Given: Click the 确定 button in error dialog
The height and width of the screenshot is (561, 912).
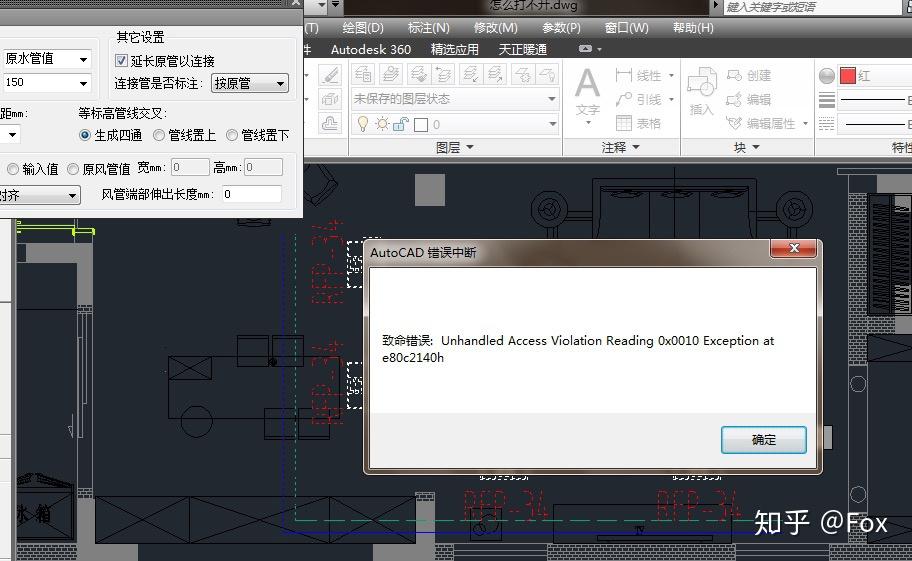Looking at the screenshot, I should click(763, 439).
